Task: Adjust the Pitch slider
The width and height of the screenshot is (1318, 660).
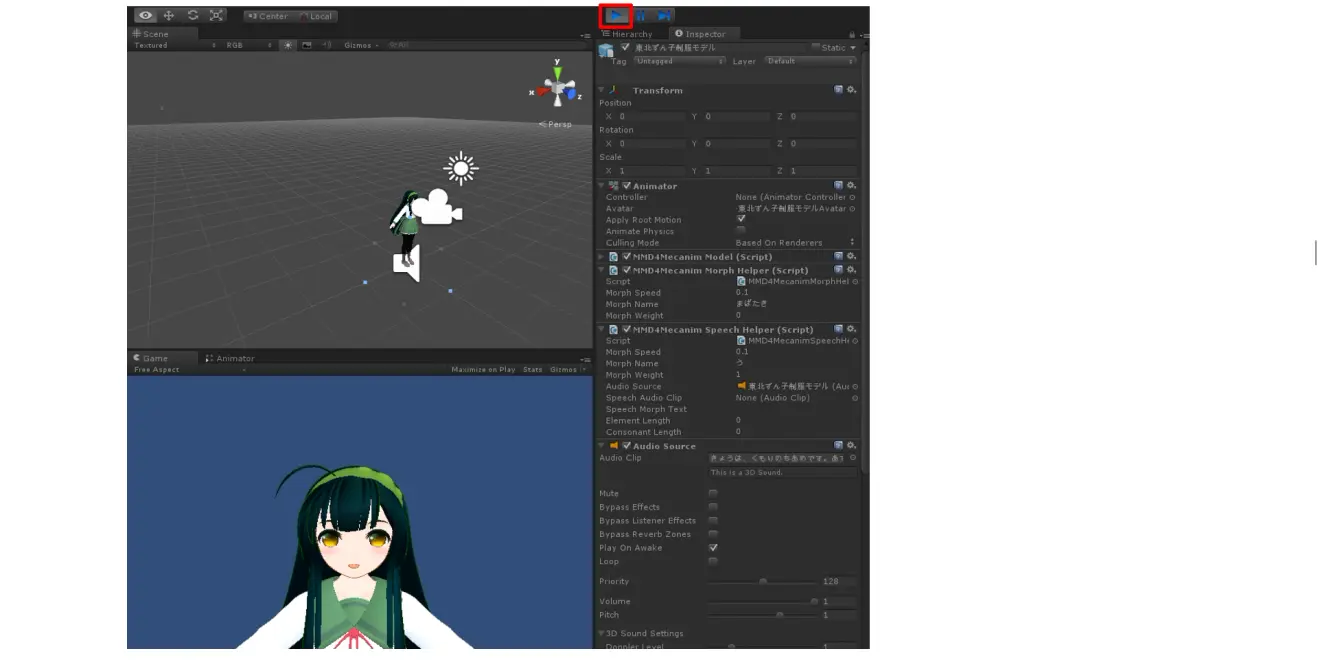Action: click(x=763, y=615)
